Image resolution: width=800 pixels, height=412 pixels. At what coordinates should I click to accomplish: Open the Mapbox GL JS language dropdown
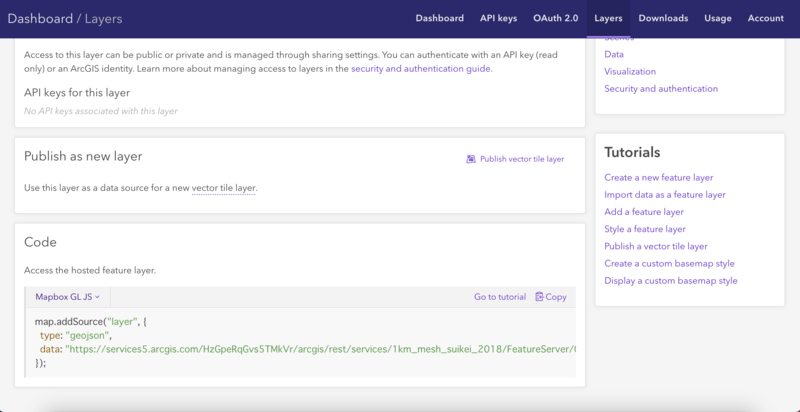67,297
